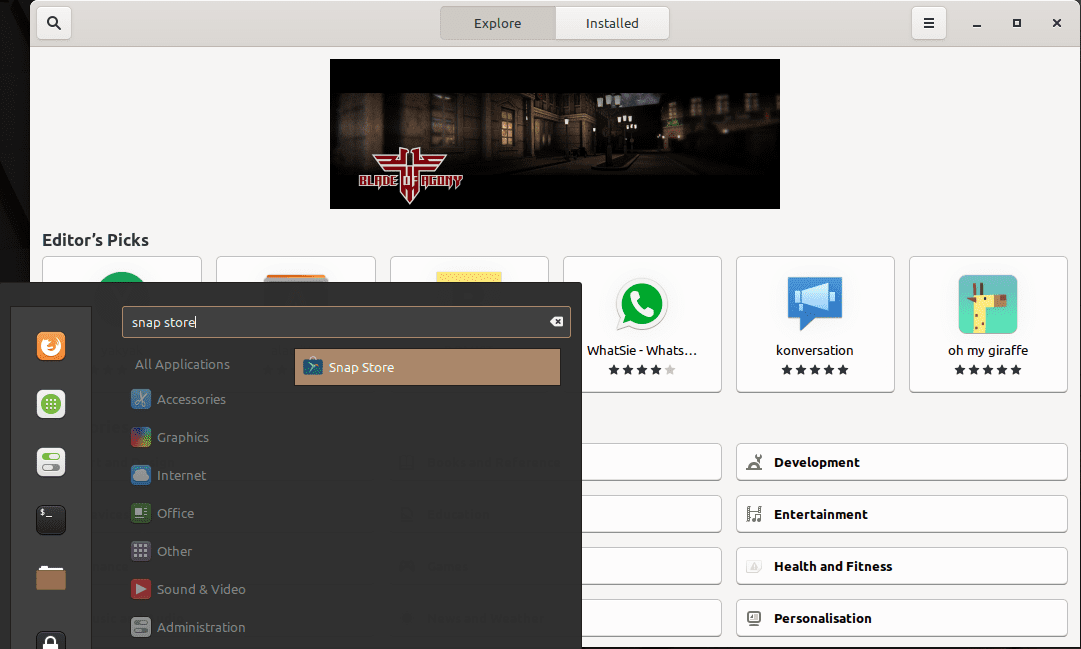Open the Files folder favorite

point(51,578)
